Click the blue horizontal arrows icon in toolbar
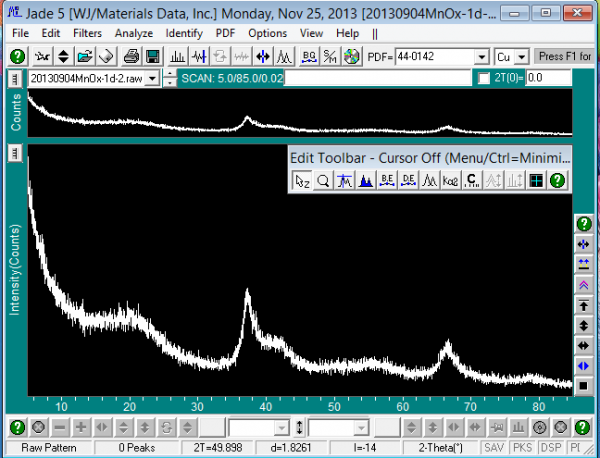The width and height of the screenshot is (600, 458). (263, 57)
